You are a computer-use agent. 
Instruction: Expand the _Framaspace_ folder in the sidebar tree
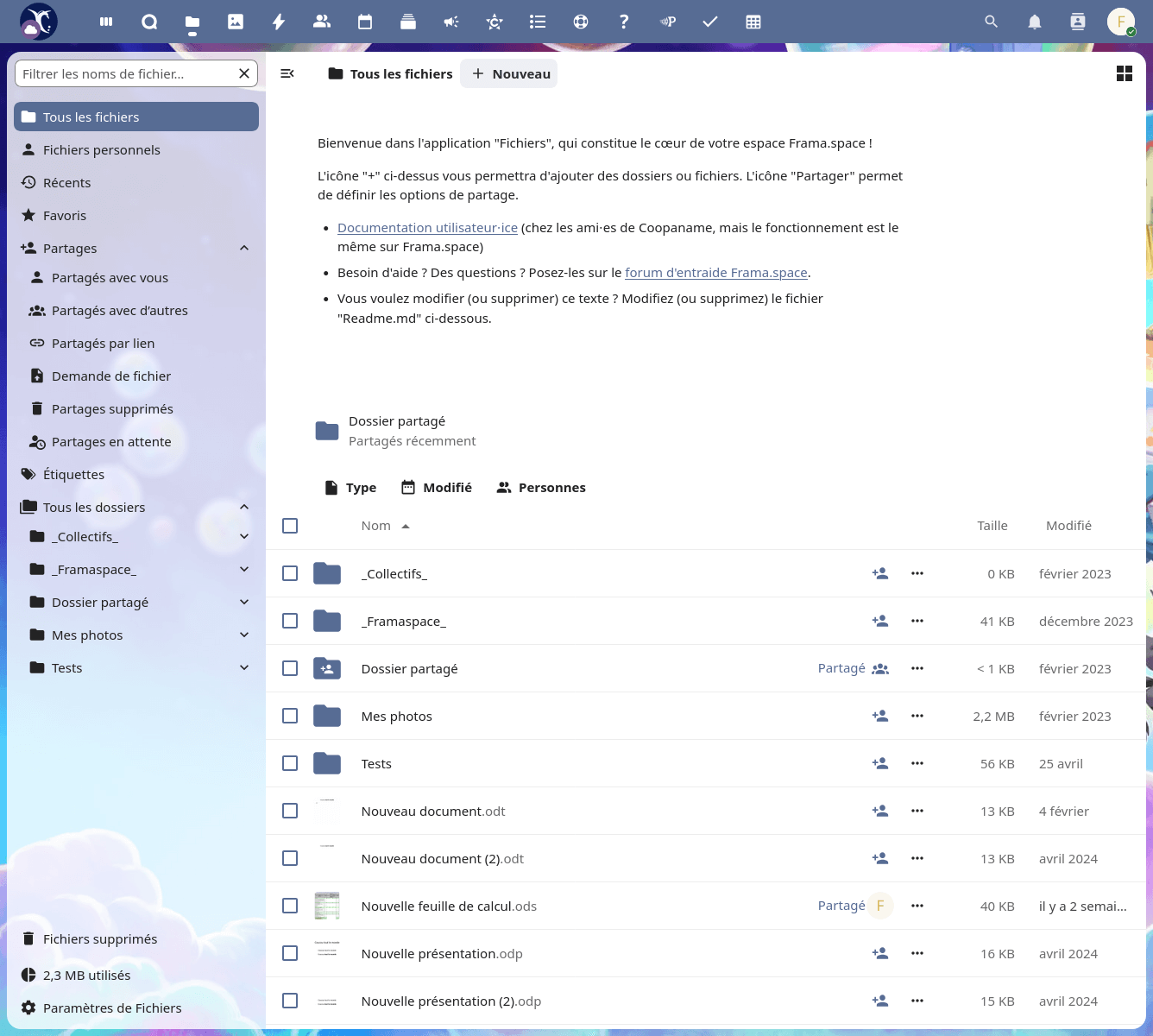244,570
